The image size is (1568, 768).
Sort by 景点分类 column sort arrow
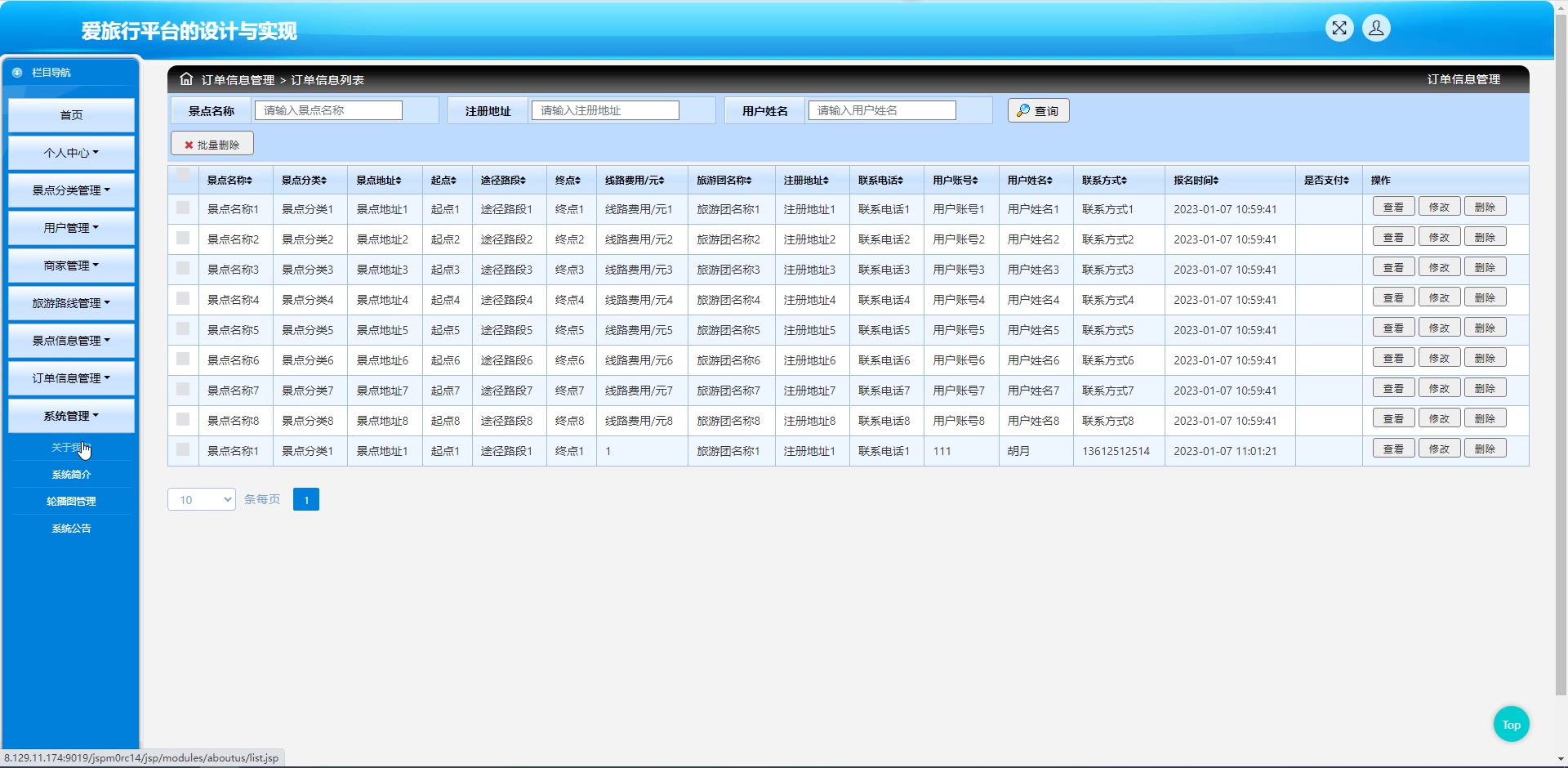[324, 181]
